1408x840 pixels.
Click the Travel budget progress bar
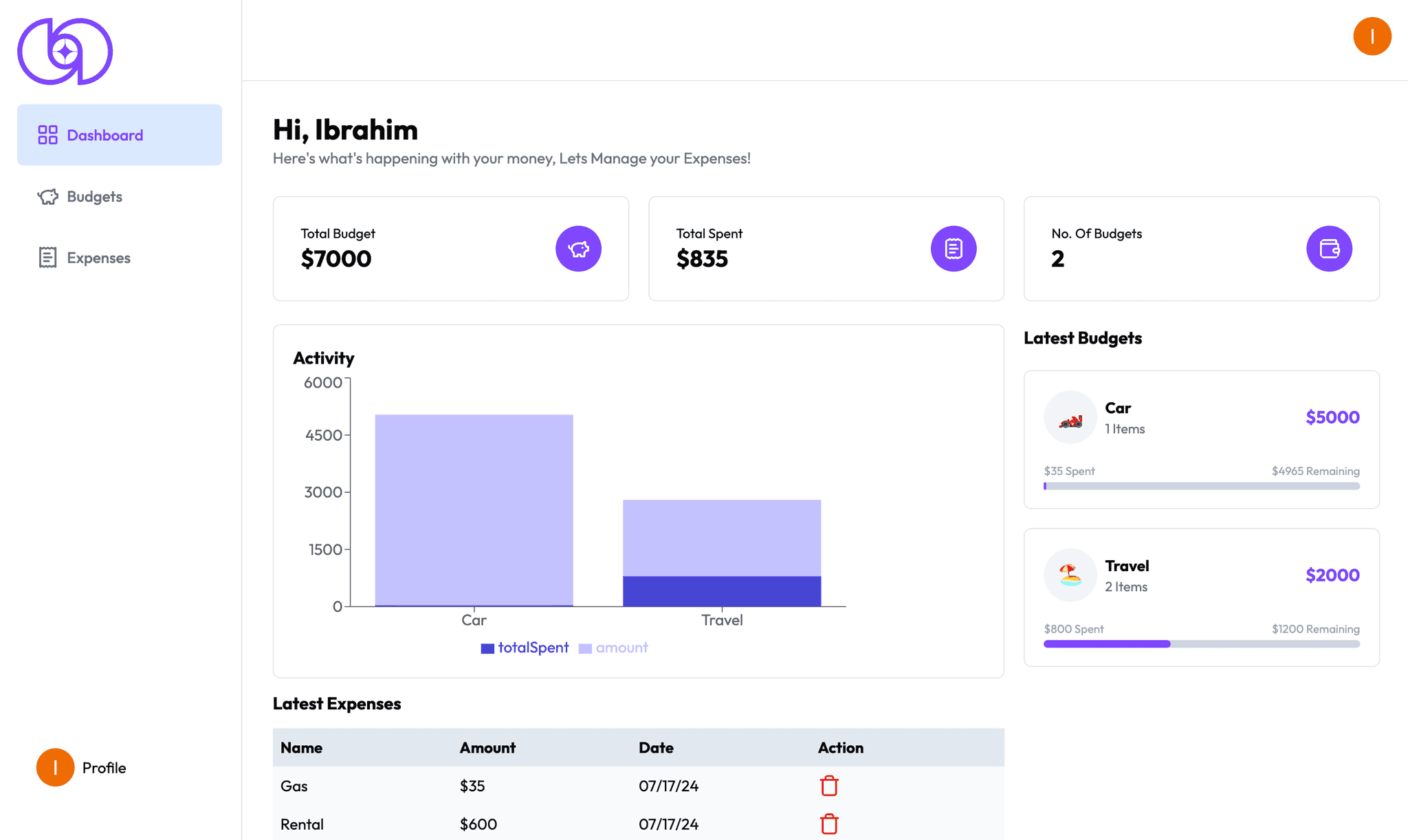pyautogui.click(x=1201, y=644)
